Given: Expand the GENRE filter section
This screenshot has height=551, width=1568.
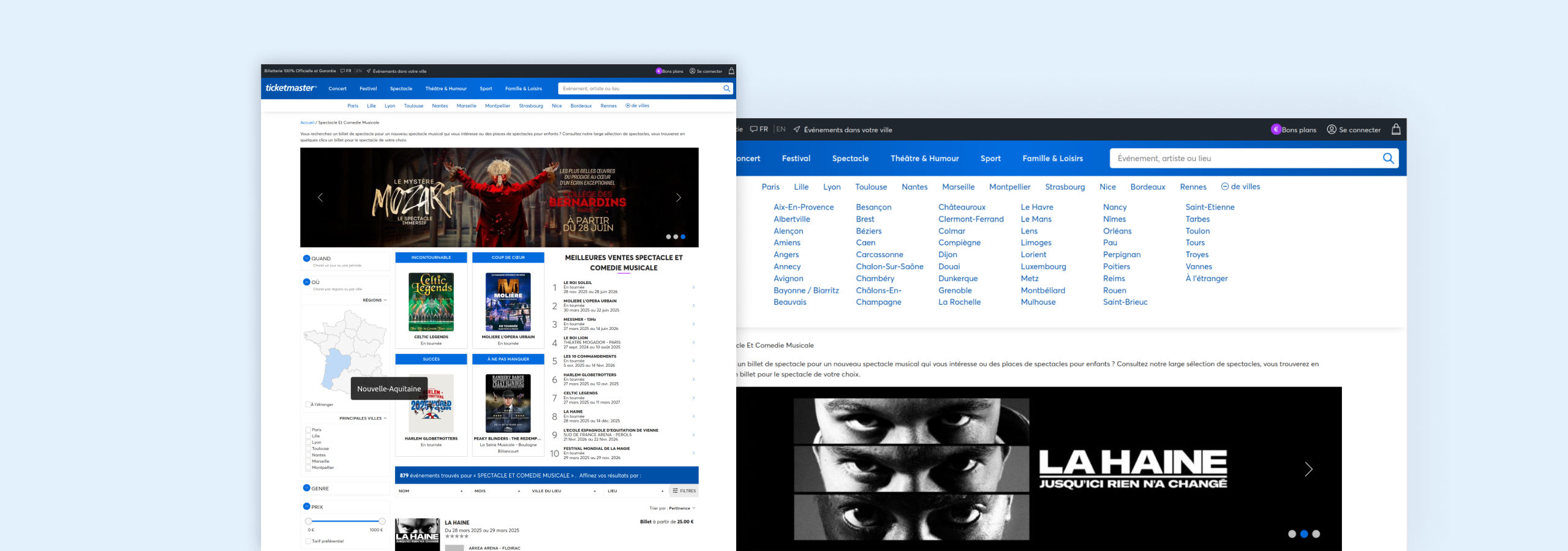Looking at the screenshot, I should tap(307, 488).
